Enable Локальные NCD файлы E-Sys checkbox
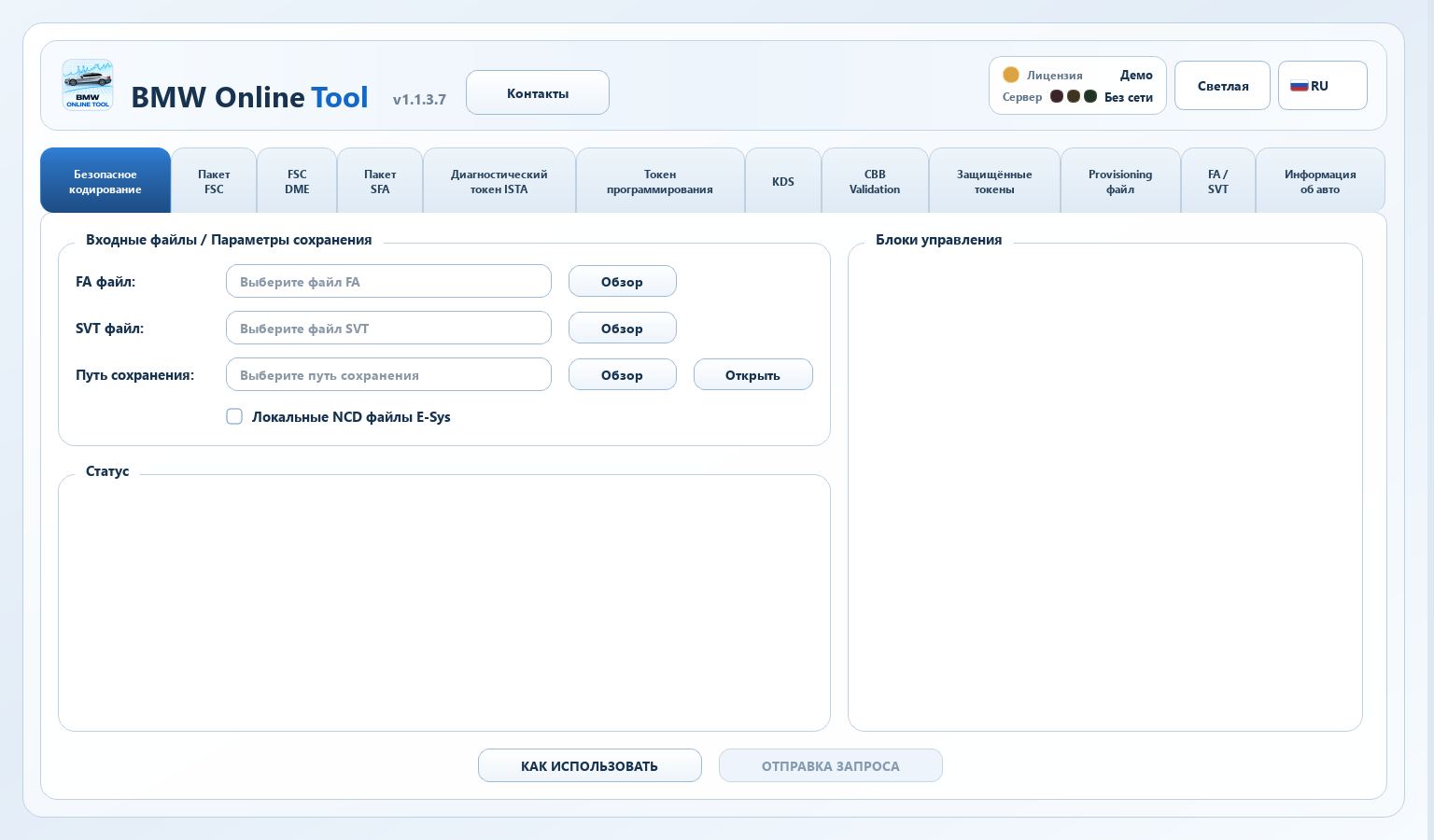The image size is (1434, 840). (234, 416)
